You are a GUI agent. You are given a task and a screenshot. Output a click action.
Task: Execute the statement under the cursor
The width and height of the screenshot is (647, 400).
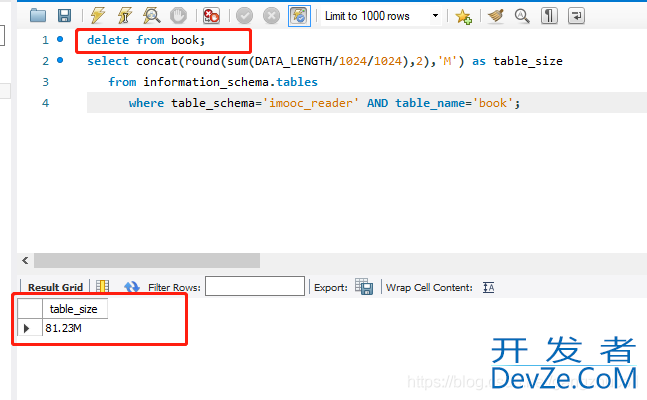pyautogui.click(x=124, y=16)
